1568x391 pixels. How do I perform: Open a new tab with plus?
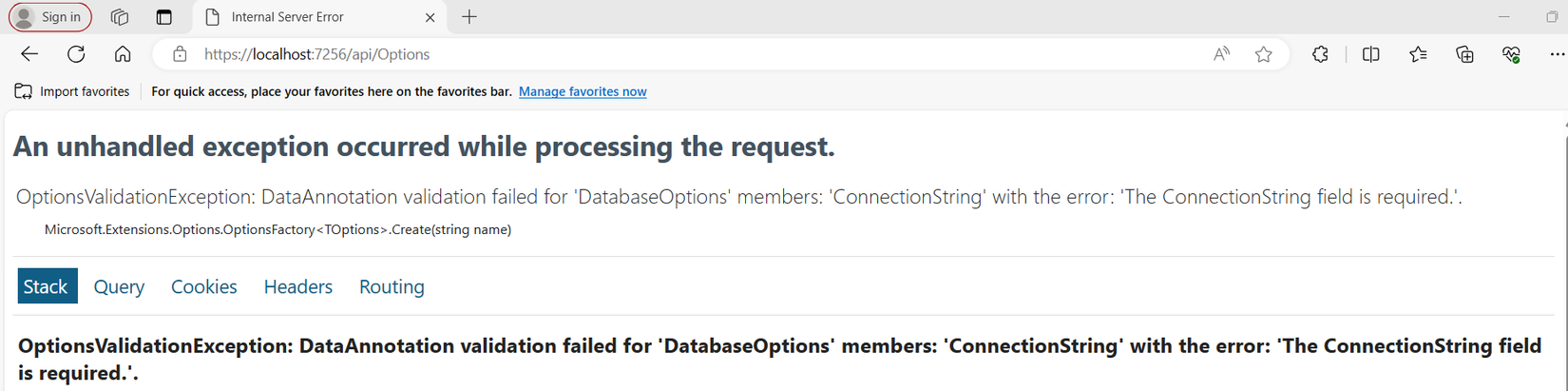coord(469,17)
